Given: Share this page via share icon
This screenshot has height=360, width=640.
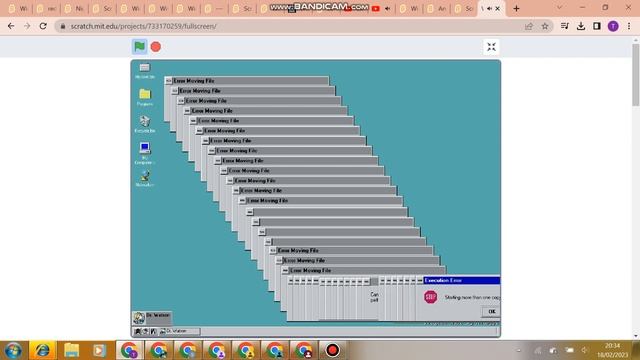Looking at the screenshot, I should (529, 26).
